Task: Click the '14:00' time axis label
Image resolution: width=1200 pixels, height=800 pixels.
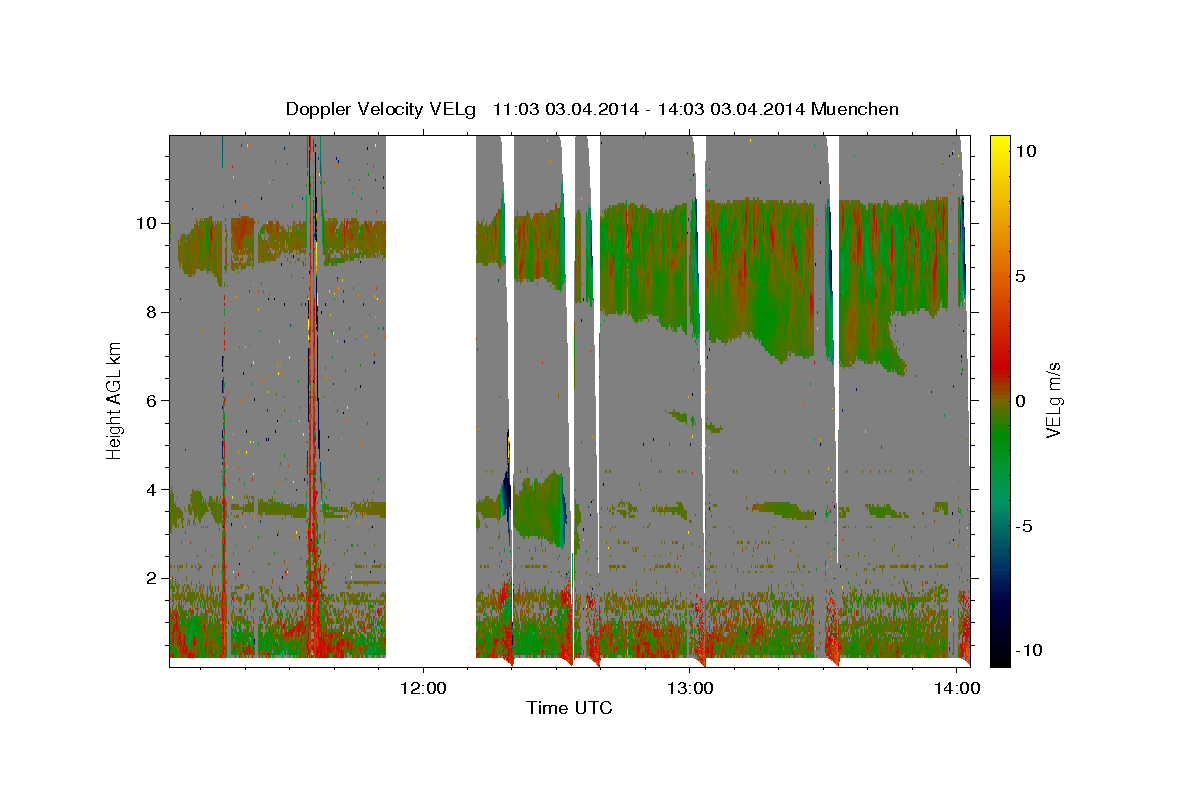Action: tap(957, 688)
